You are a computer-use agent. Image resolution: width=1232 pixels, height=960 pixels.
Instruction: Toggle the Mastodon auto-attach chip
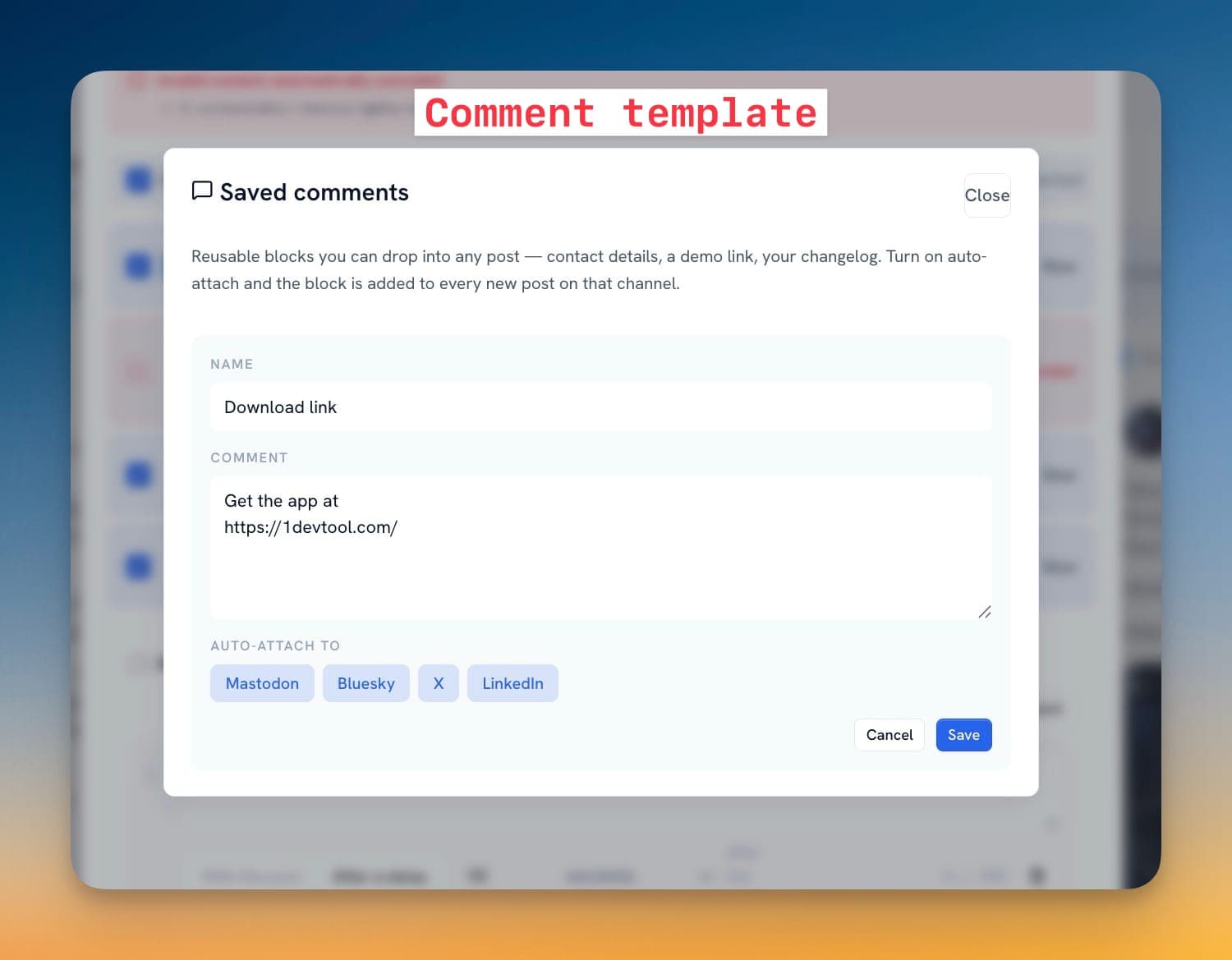[262, 683]
